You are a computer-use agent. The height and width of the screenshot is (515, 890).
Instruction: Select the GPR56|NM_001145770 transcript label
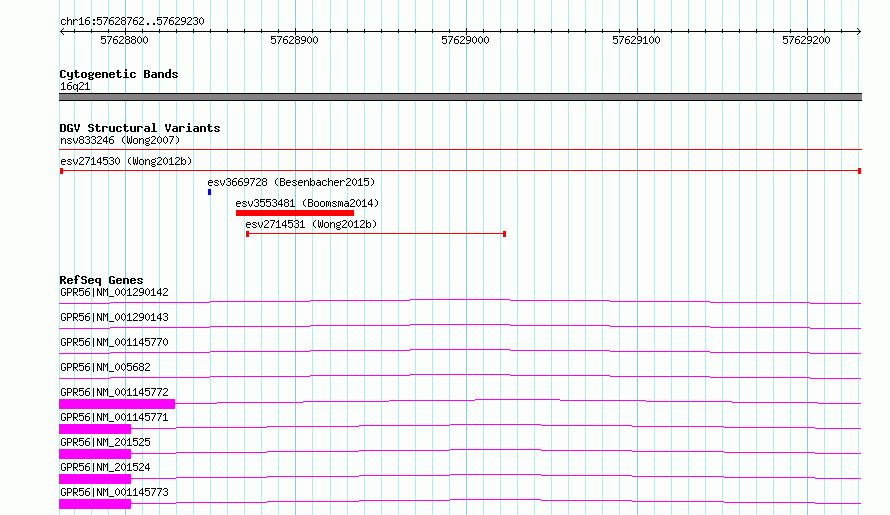pyautogui.click(x=114, y=342)
